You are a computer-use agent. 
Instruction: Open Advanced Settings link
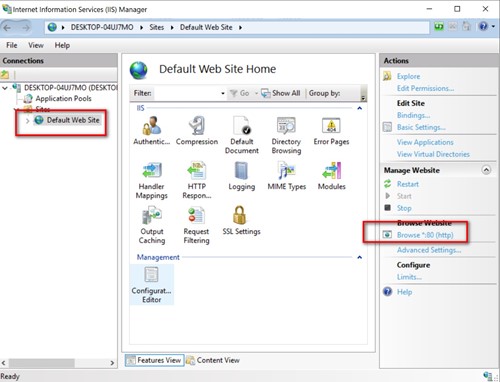429,250
